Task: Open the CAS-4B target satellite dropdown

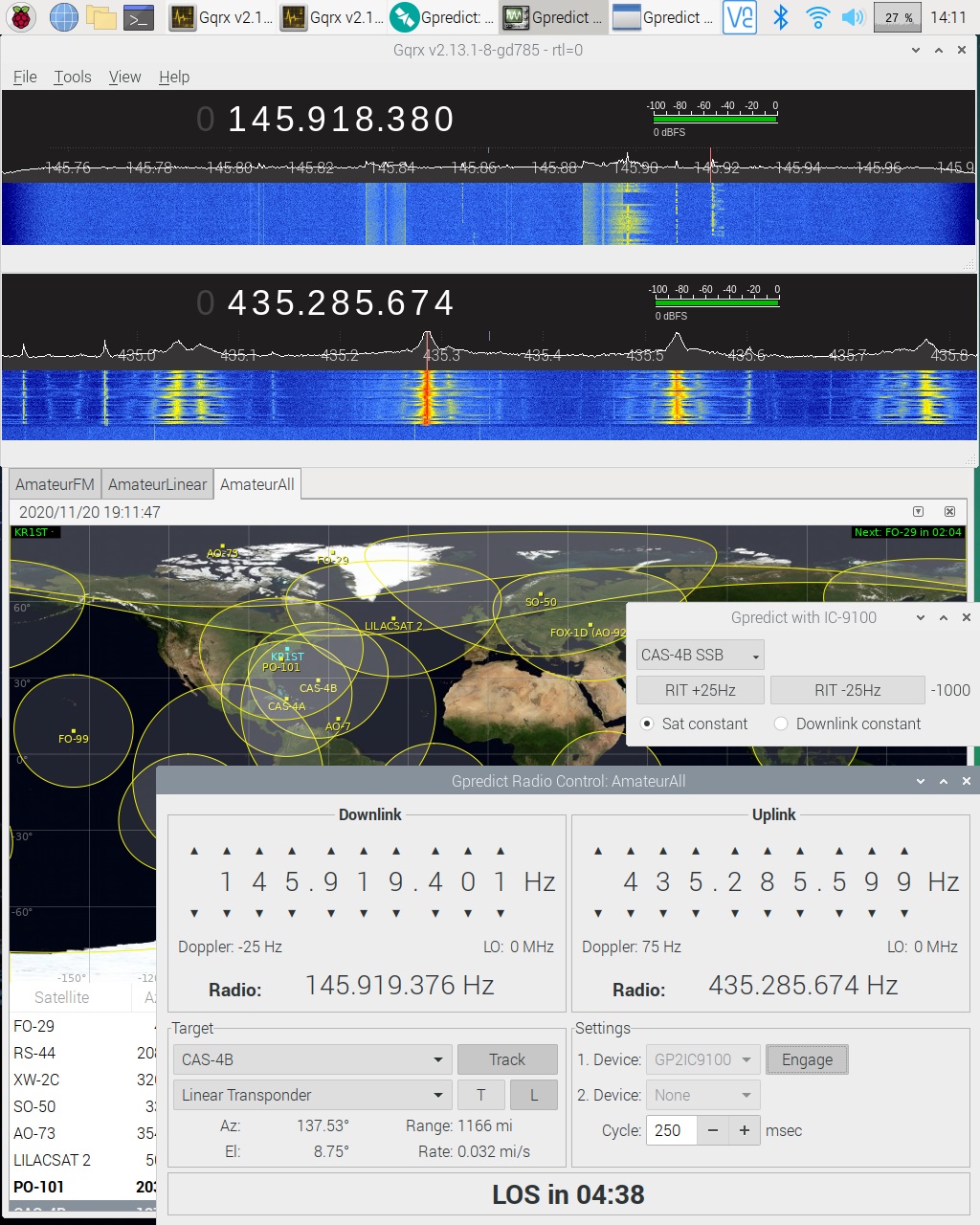Action: (312, 1059)
